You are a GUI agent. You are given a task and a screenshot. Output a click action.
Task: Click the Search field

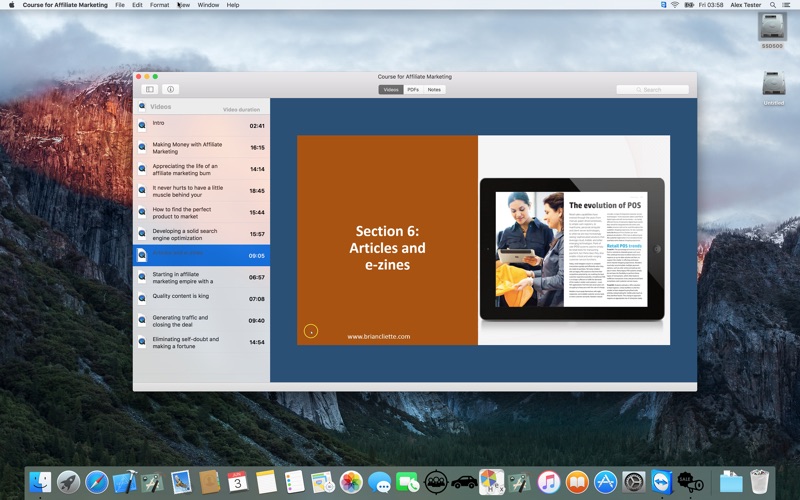tap(653, 89)
